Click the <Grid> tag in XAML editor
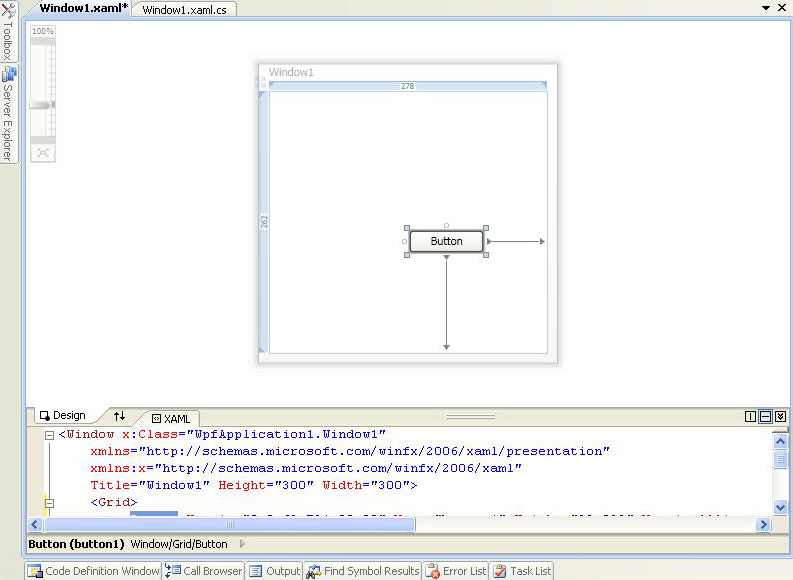Image resolution: width=793 pixels, height=580 pixels. click(114, 503)
